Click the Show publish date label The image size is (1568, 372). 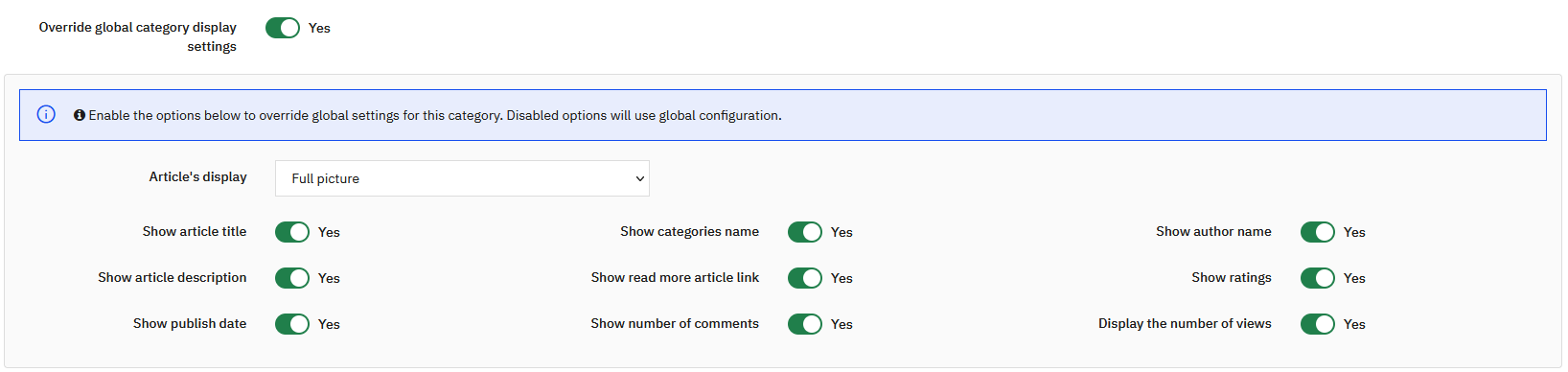point(190,323)
